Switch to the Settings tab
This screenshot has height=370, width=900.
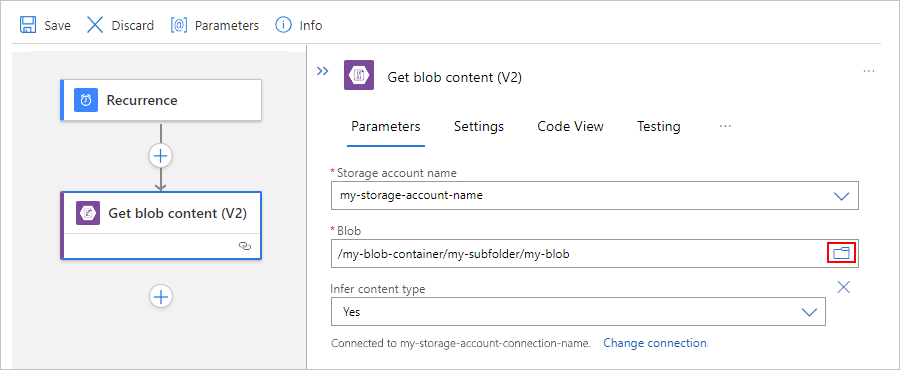pyautogui.click(x=479, y=126)
